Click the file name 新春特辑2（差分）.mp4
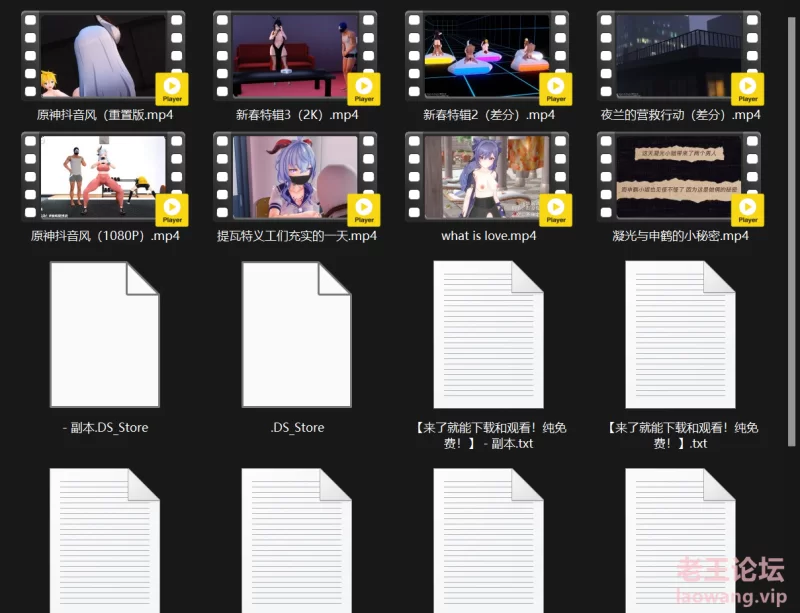 click(x=489, y=115)
